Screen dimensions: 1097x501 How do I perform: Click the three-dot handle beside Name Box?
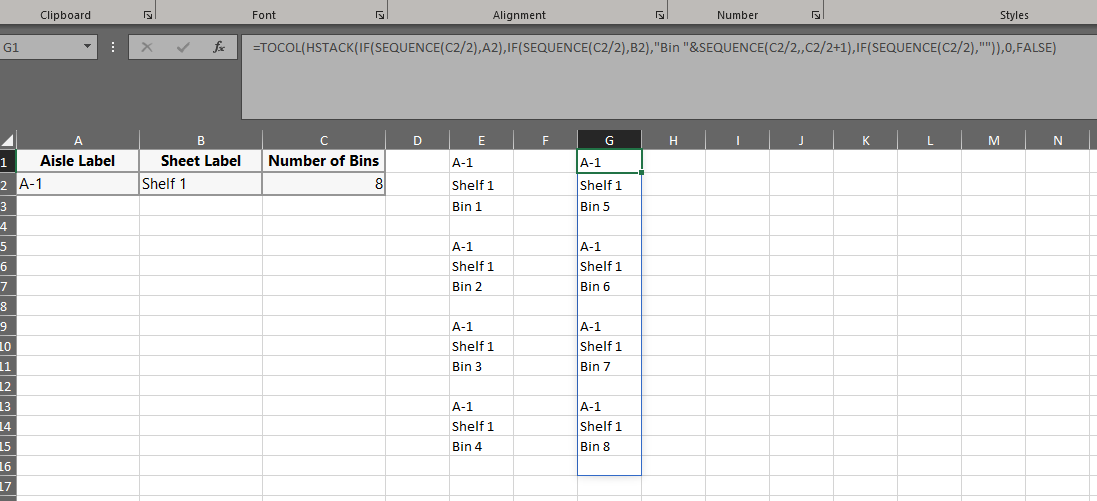pyautogui.click(x=113, y=47)
